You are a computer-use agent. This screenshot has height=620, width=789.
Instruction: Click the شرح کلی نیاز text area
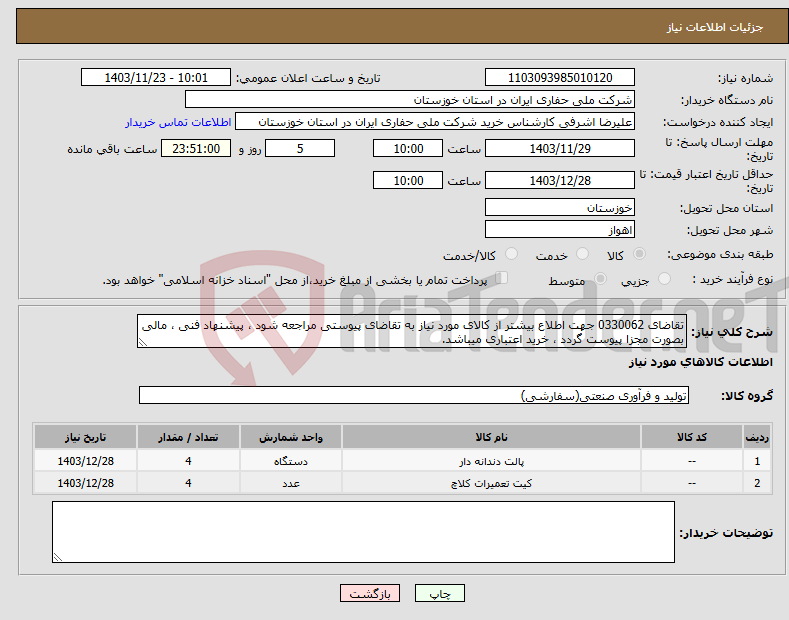412,332
